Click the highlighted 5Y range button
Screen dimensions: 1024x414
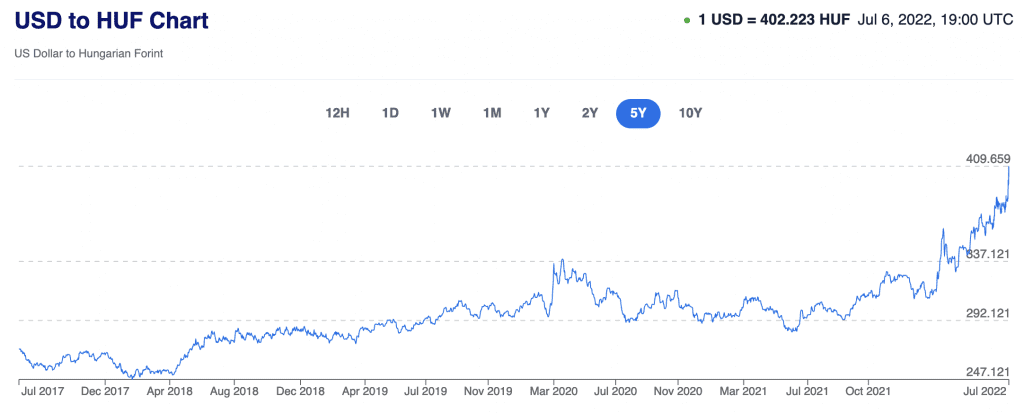pyautogui.click(x=638, y=113)
